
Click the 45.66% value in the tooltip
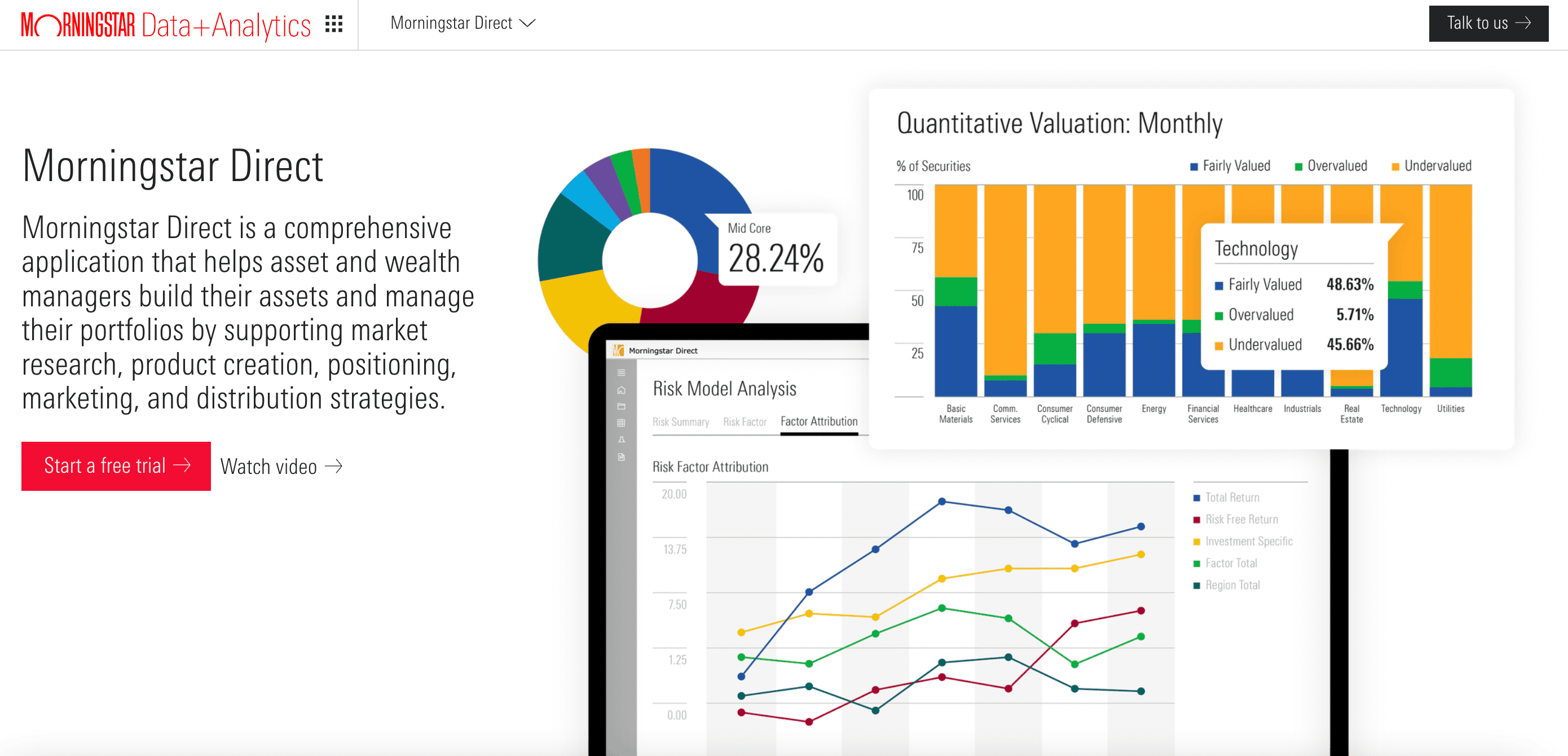1350,345
